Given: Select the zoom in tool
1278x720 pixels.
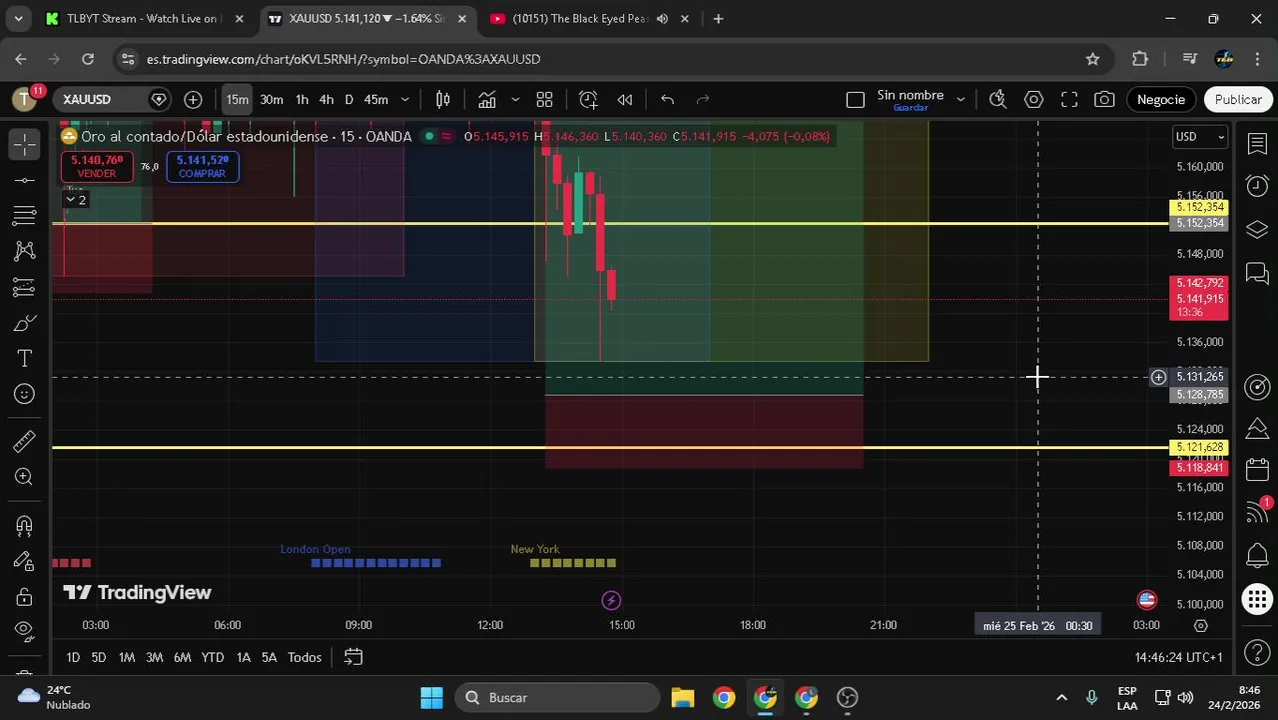Looking at the screenshot, I should tap(25, 477).
